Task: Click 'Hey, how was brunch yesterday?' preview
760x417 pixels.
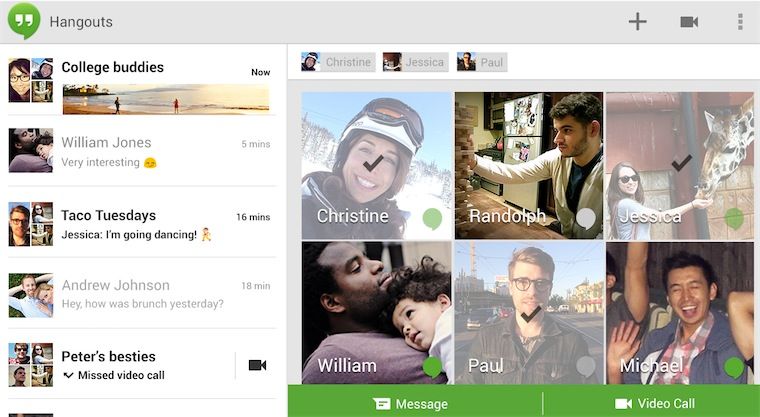Action: click(142, 304)
